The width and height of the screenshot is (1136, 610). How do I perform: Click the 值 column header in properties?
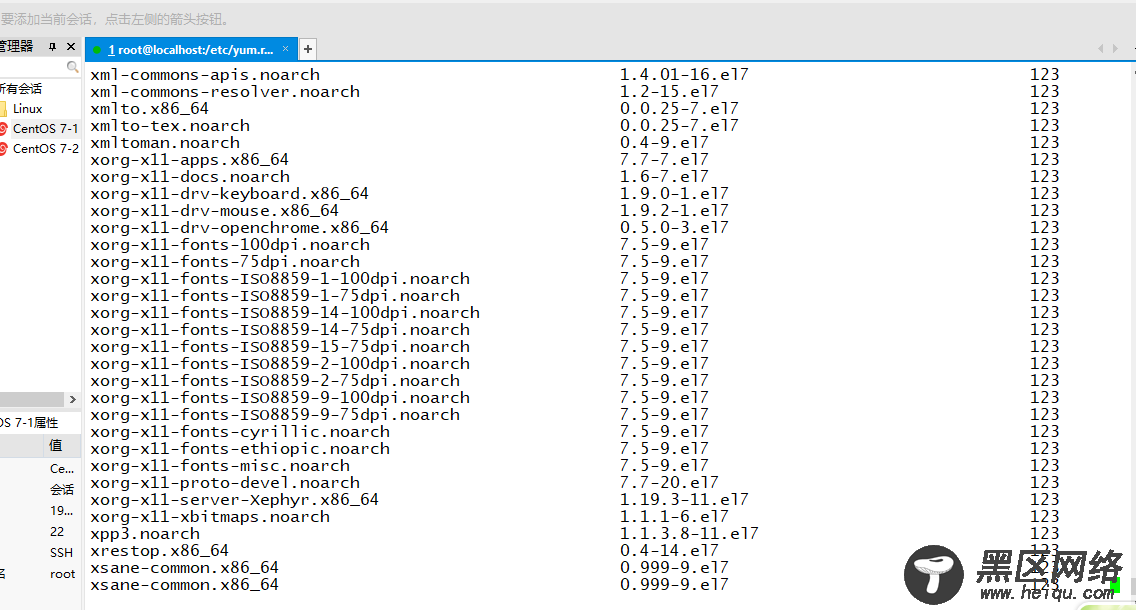coord(56,446)
